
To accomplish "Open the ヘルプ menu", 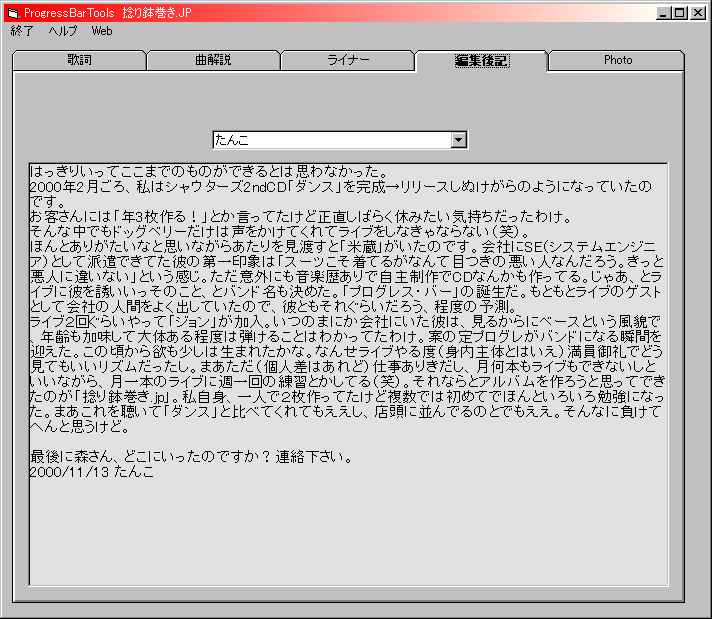I will pyautogui.click(x=63, y=31).
